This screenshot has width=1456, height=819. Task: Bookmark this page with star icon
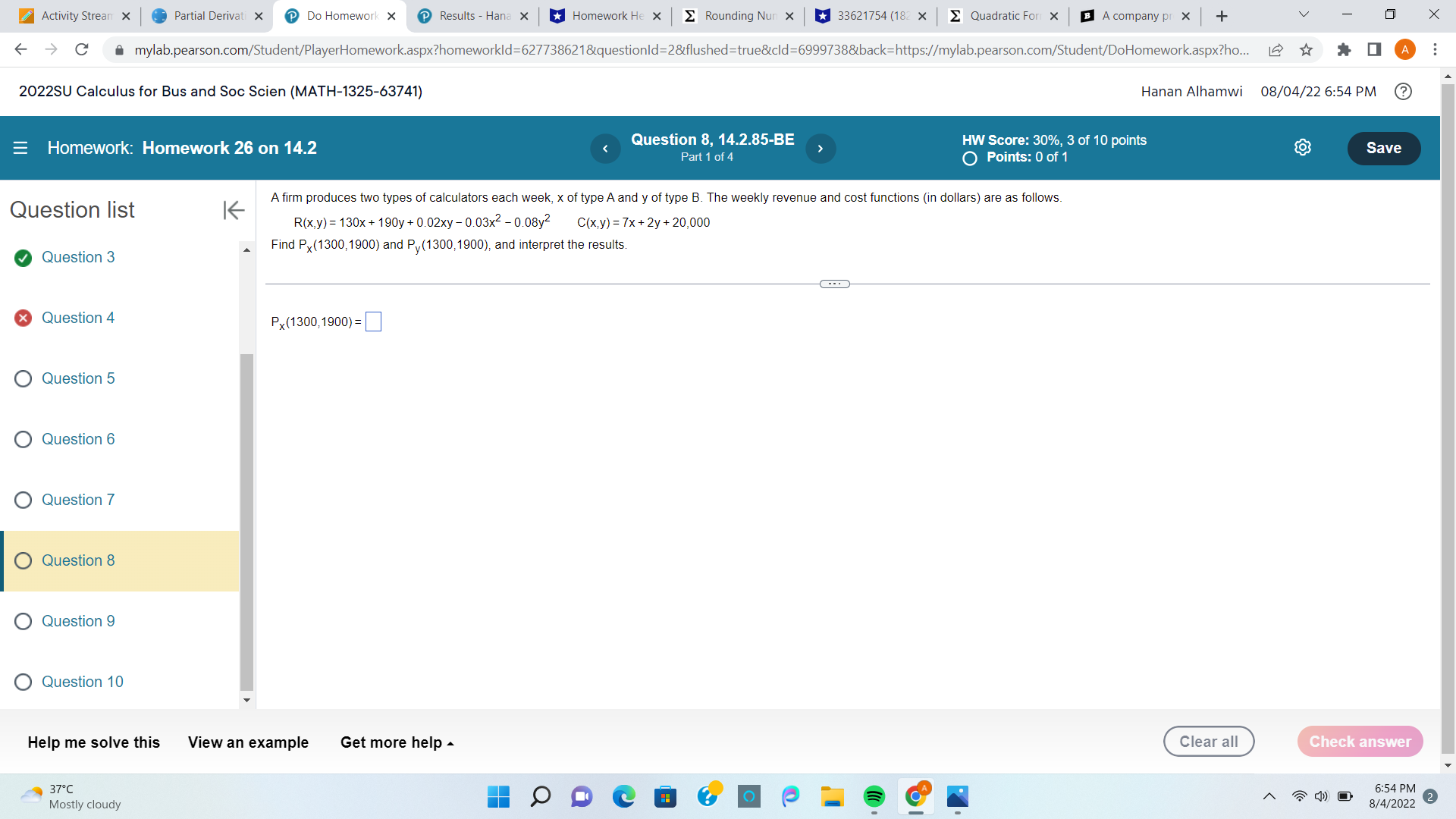click(1306, 50)
